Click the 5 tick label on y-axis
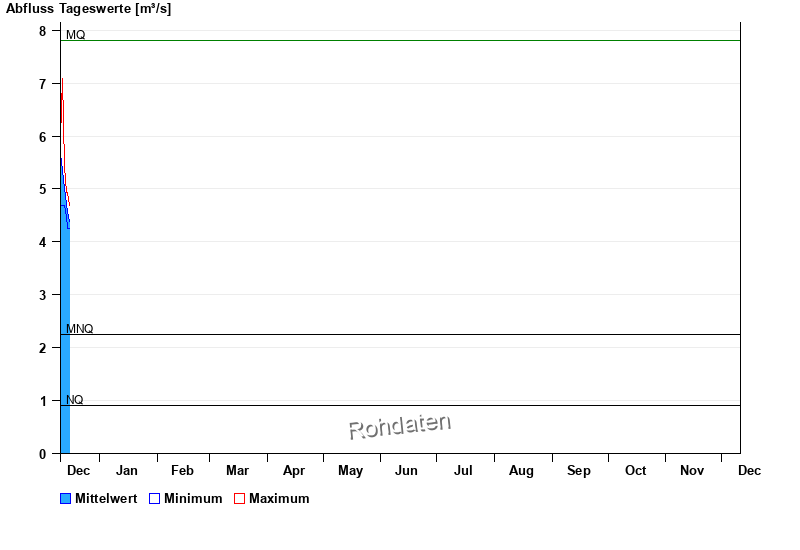Screen dimensions: 800x550 (43, 189)
